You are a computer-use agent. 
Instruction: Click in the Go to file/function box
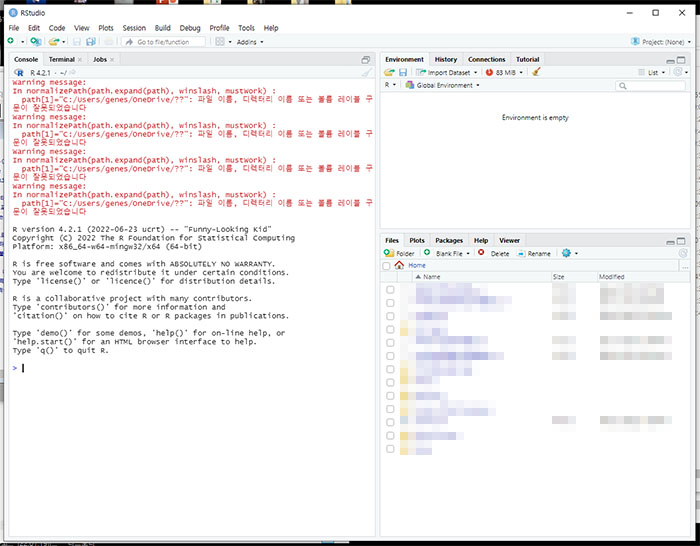tap(163, 42)
